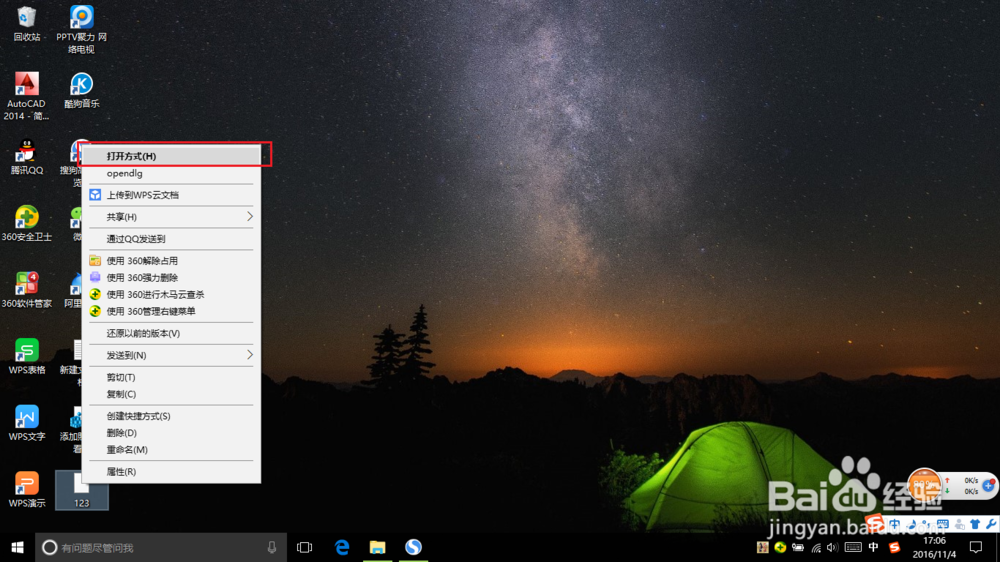Select the 360安全卫士 desktop shortcut
The width and height of the screenshot is (1000, 562).
[x=26, y=224]
